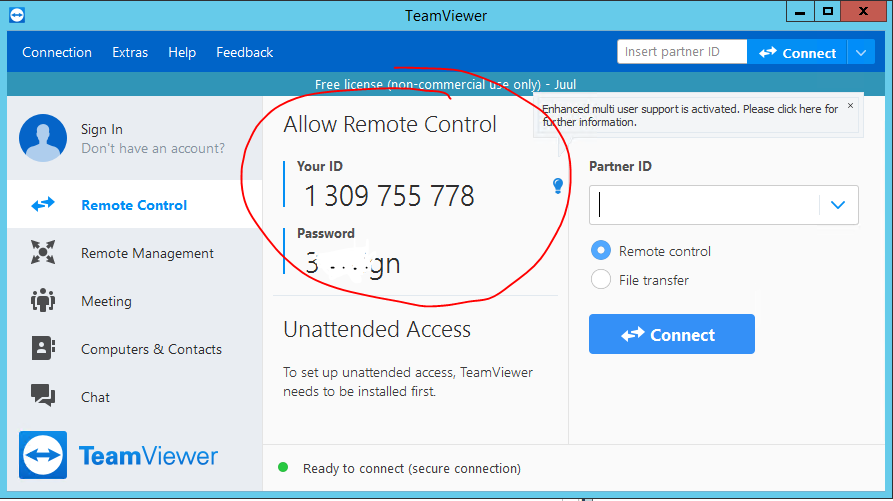Click the large blue Connect button
Image resolution: width=893 pixels, height=501 pixels.
[x=672, y=334]
